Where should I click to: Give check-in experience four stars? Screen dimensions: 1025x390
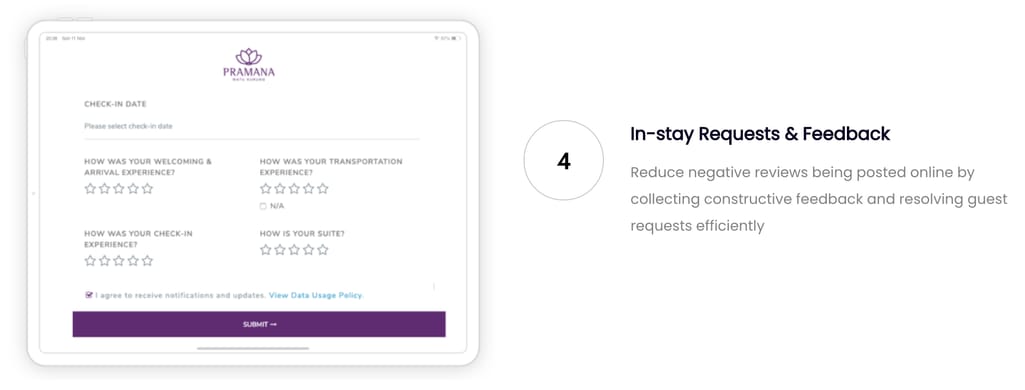pyautogui.click(x=133, y=261)
